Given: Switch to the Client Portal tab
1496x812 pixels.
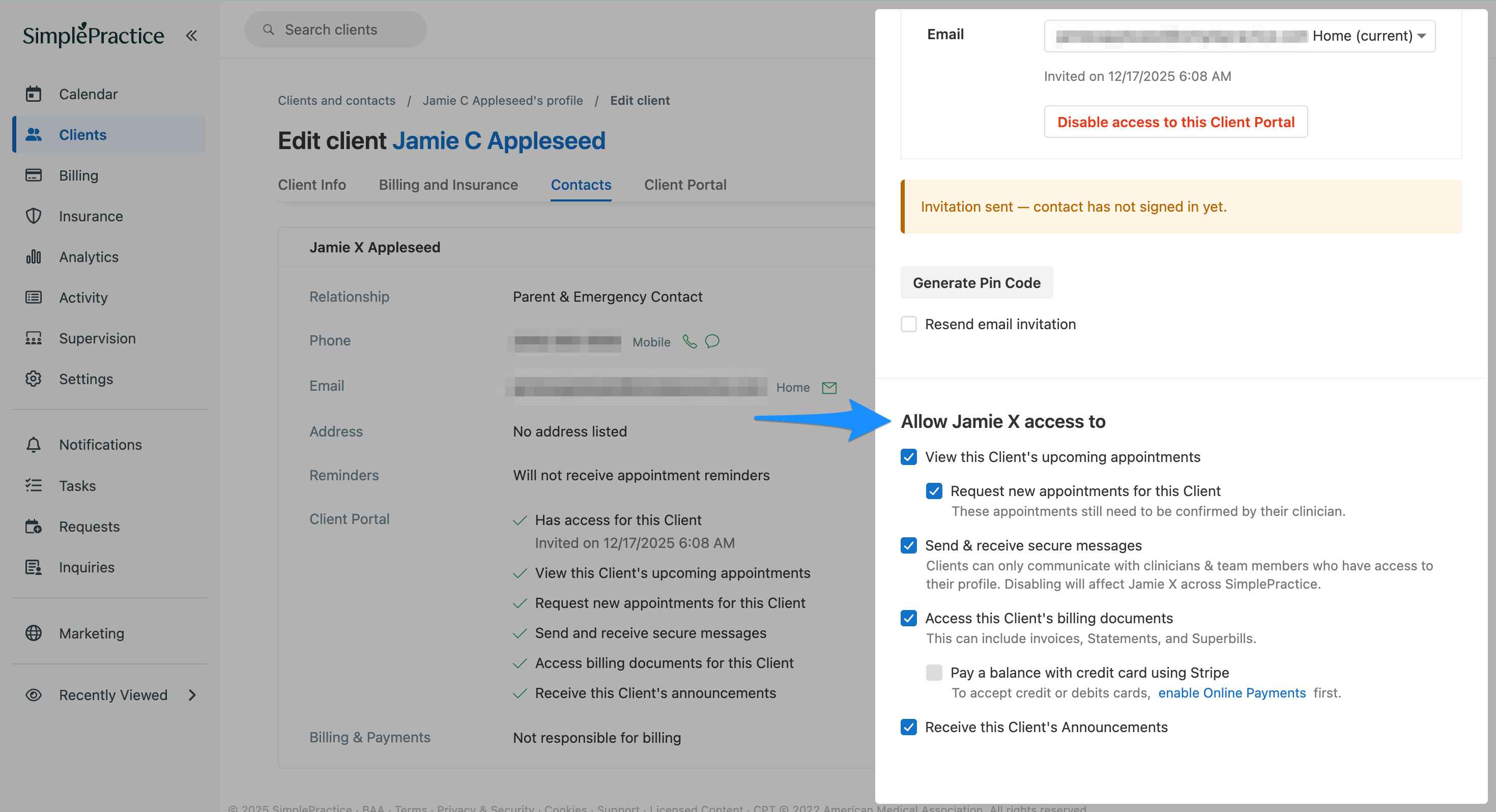Looking at the screenshot, I should [x=685, y=185].
